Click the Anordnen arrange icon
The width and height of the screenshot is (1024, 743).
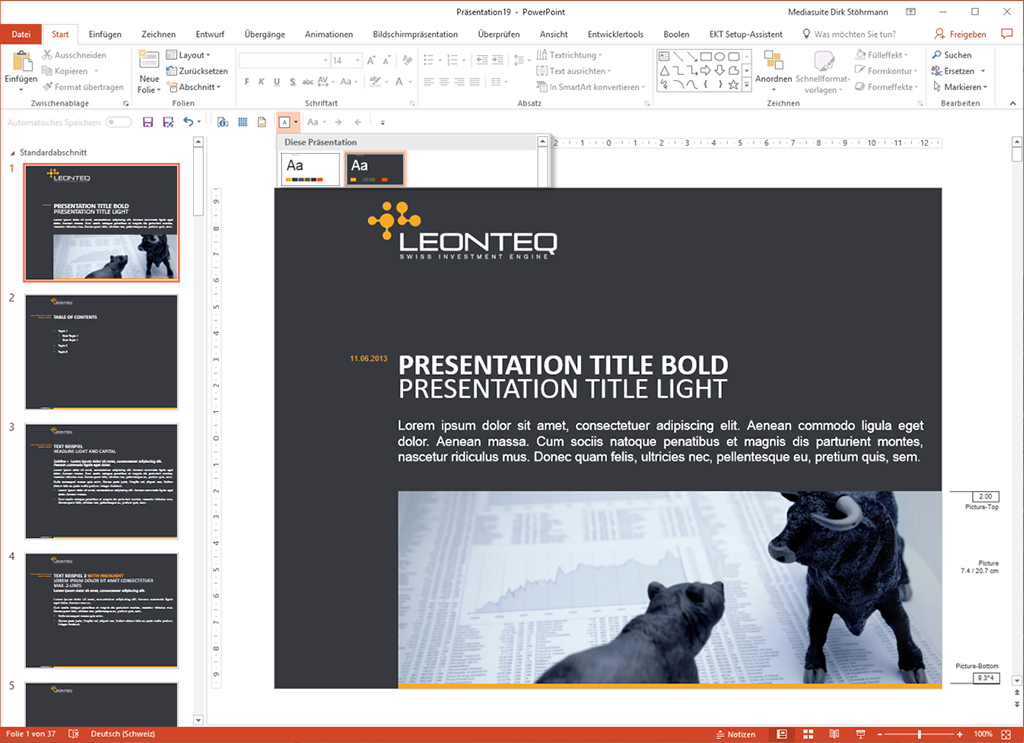(x=774, y=61)
